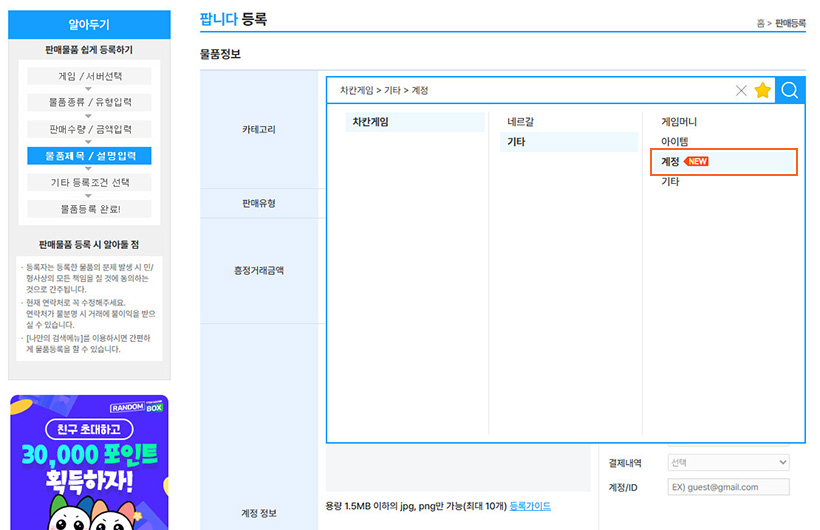Click the 게임 / 서버선택 step
This screenshot has width=820, height=530.
(x=89, y=76)
